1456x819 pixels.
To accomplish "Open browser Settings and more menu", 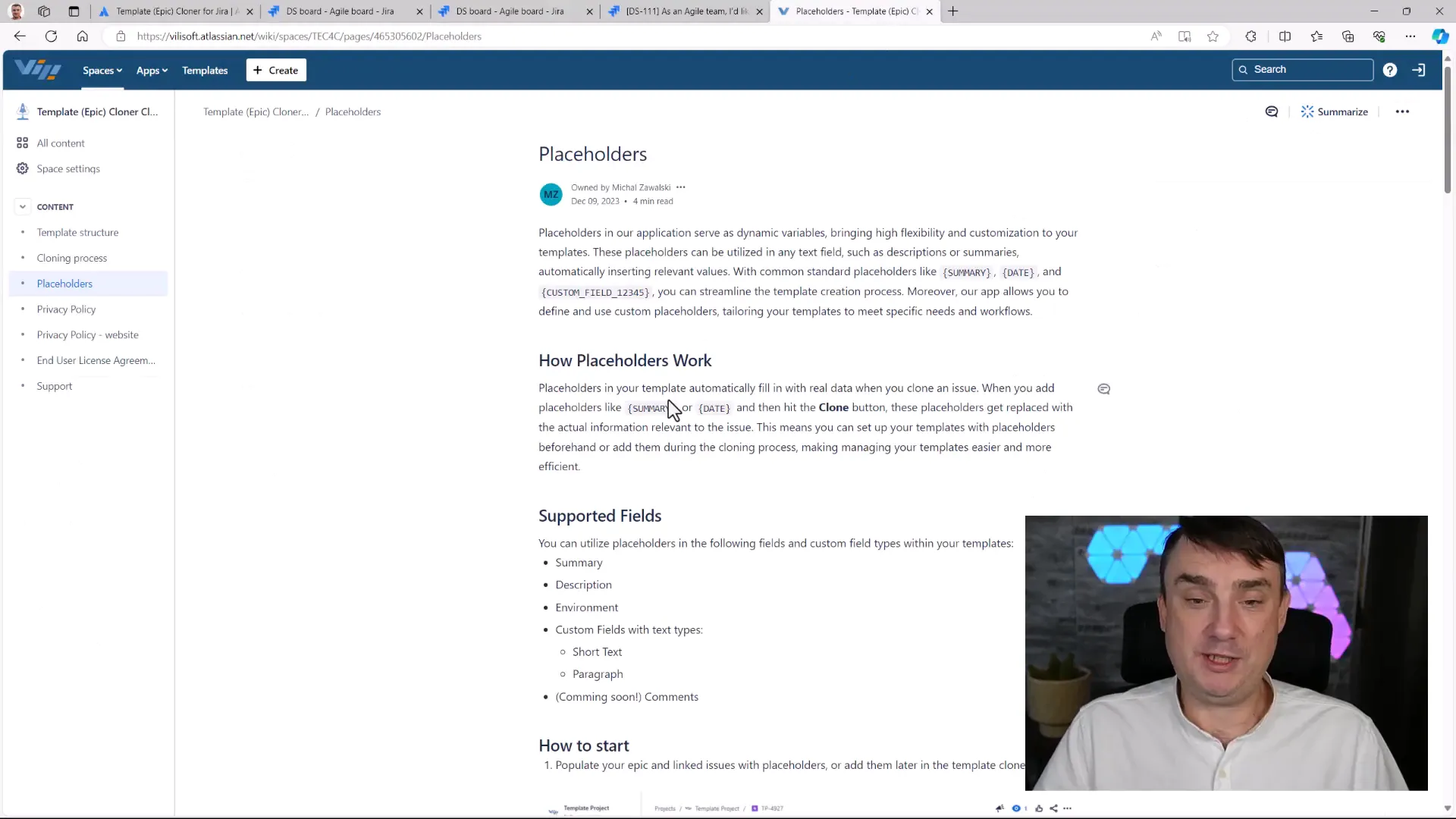I will click(x=1410, y=36).
